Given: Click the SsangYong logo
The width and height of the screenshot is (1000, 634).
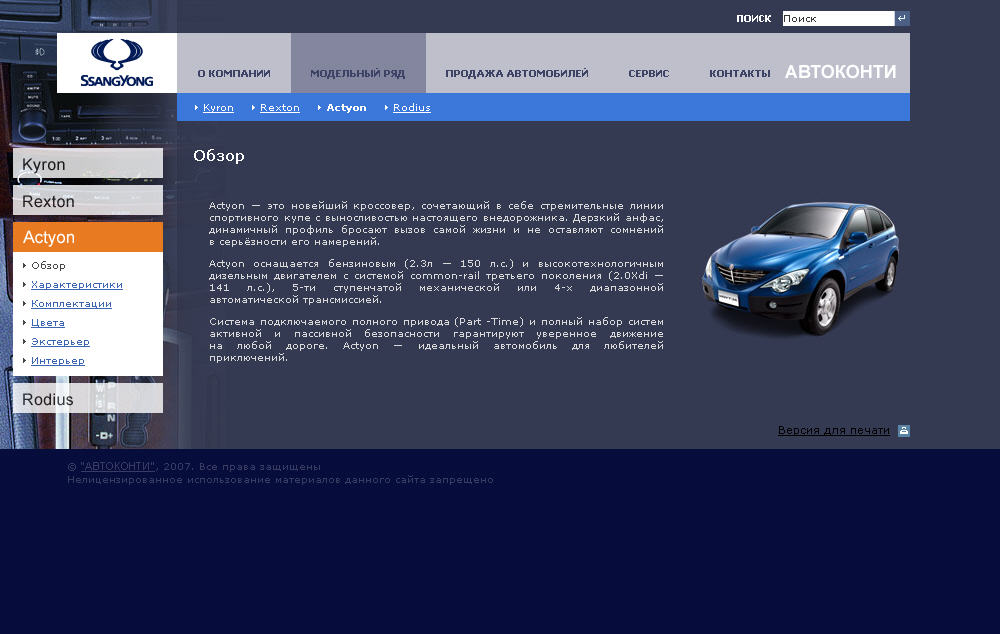Looking at the screenshot, I should pos(117,63).
